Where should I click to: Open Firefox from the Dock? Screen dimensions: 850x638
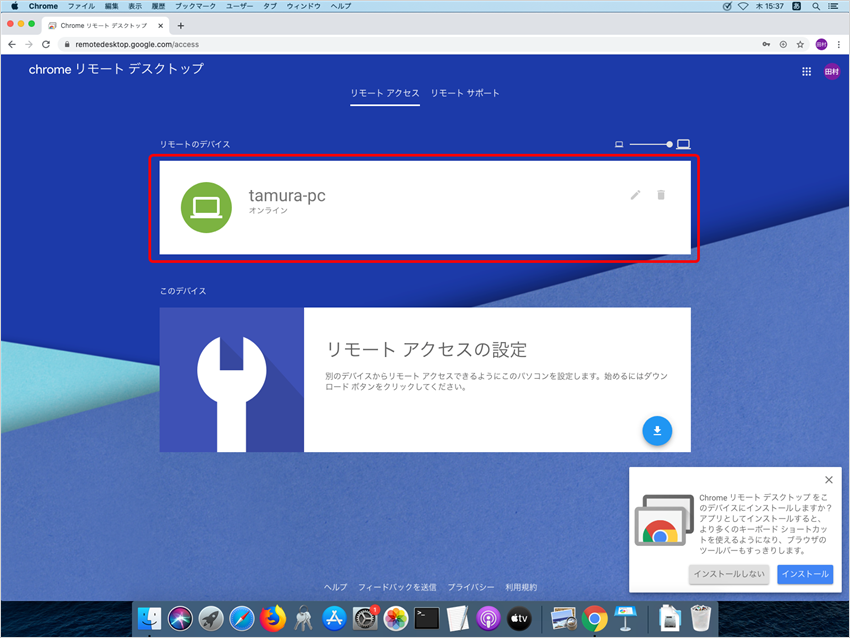pos(273,618)
